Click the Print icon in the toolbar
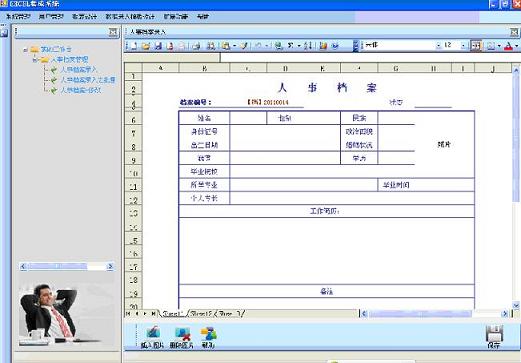Viewport: 521px width, 363px height. click(x=196, y=46)
